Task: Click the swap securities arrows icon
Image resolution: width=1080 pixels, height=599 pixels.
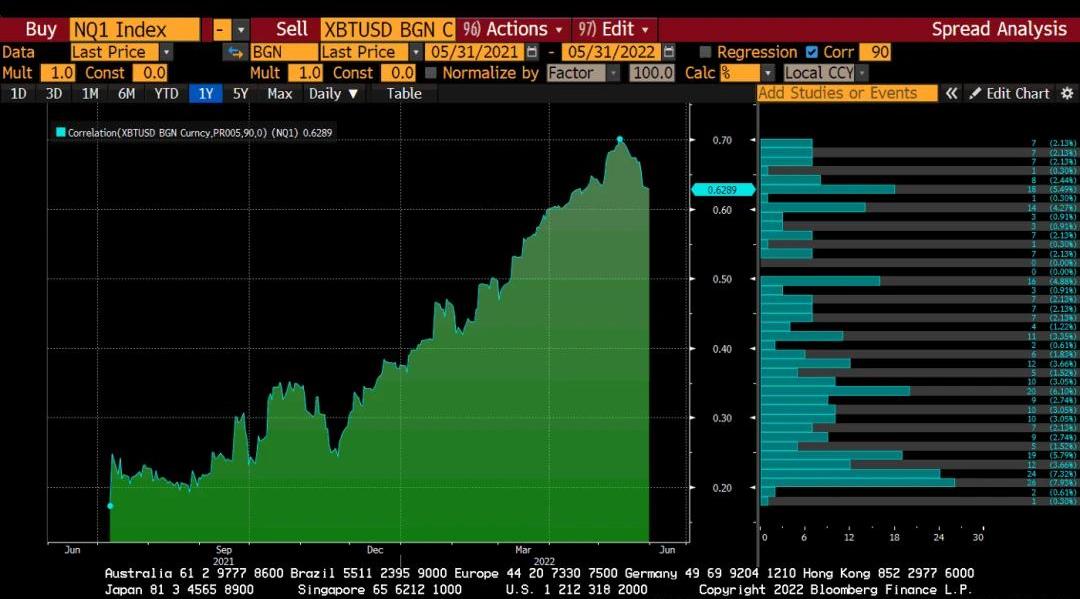Action: coord(236,52)
